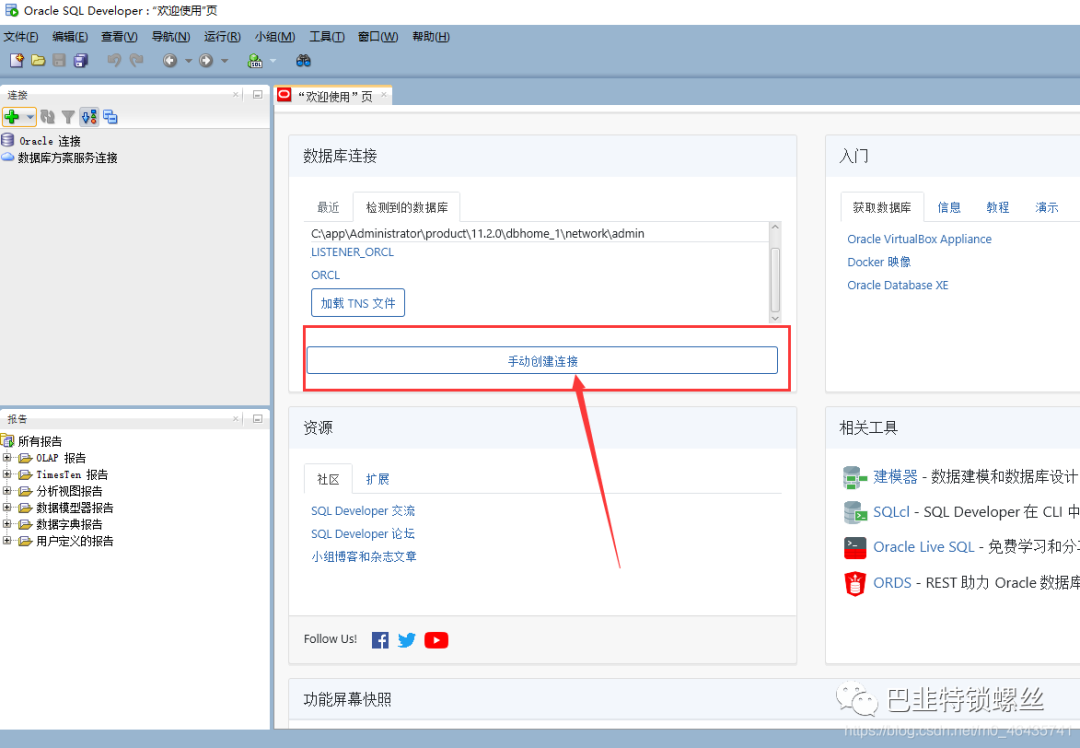The height and width of the screenshot is (748, 1080).
Task: Switch to the 扩展 tab
Action: pyautogui.click(x=377, y=479)
